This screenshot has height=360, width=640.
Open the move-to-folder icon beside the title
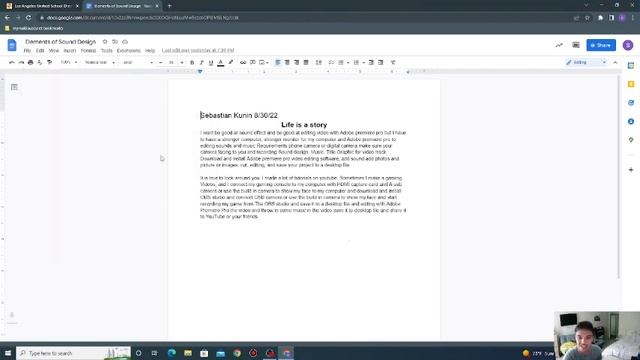[115, 42]
